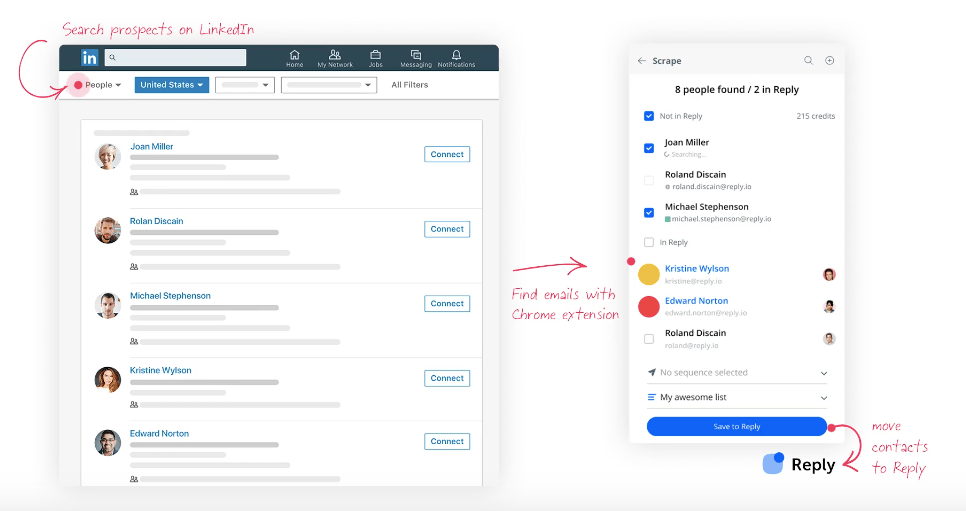Toggle the Not in Reply checkbox
Viewport: 966px width, 511px height.
(649, 116)
